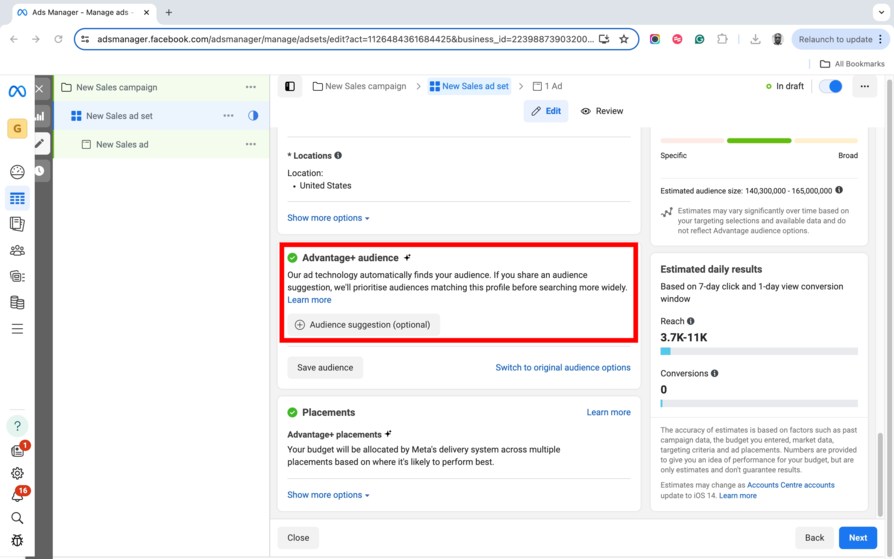Click the half-circle status icon on New Sales ad set

click(253, 115)
